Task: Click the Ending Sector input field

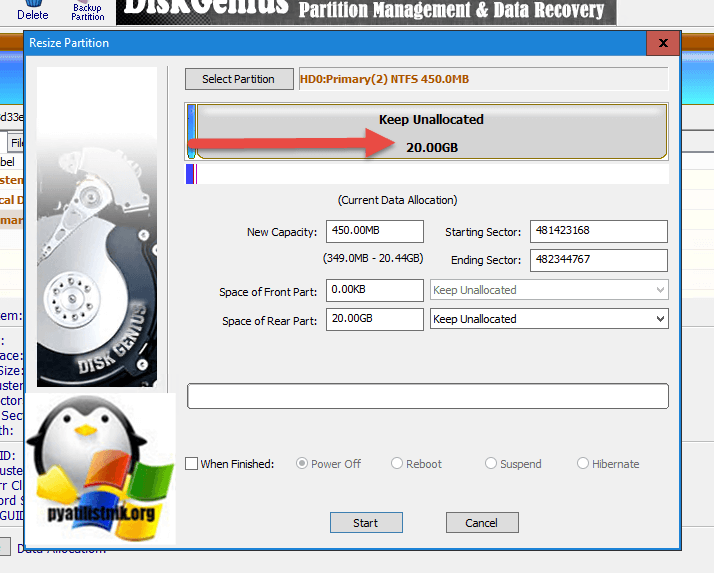Action: click(599, 260)
